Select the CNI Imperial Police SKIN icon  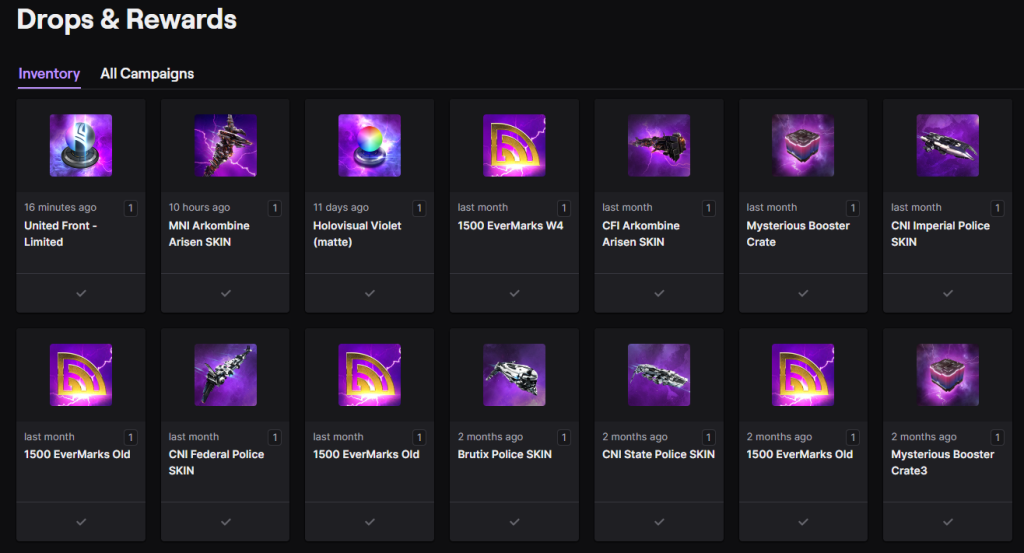pyautogui.click(x=947, y=146)
